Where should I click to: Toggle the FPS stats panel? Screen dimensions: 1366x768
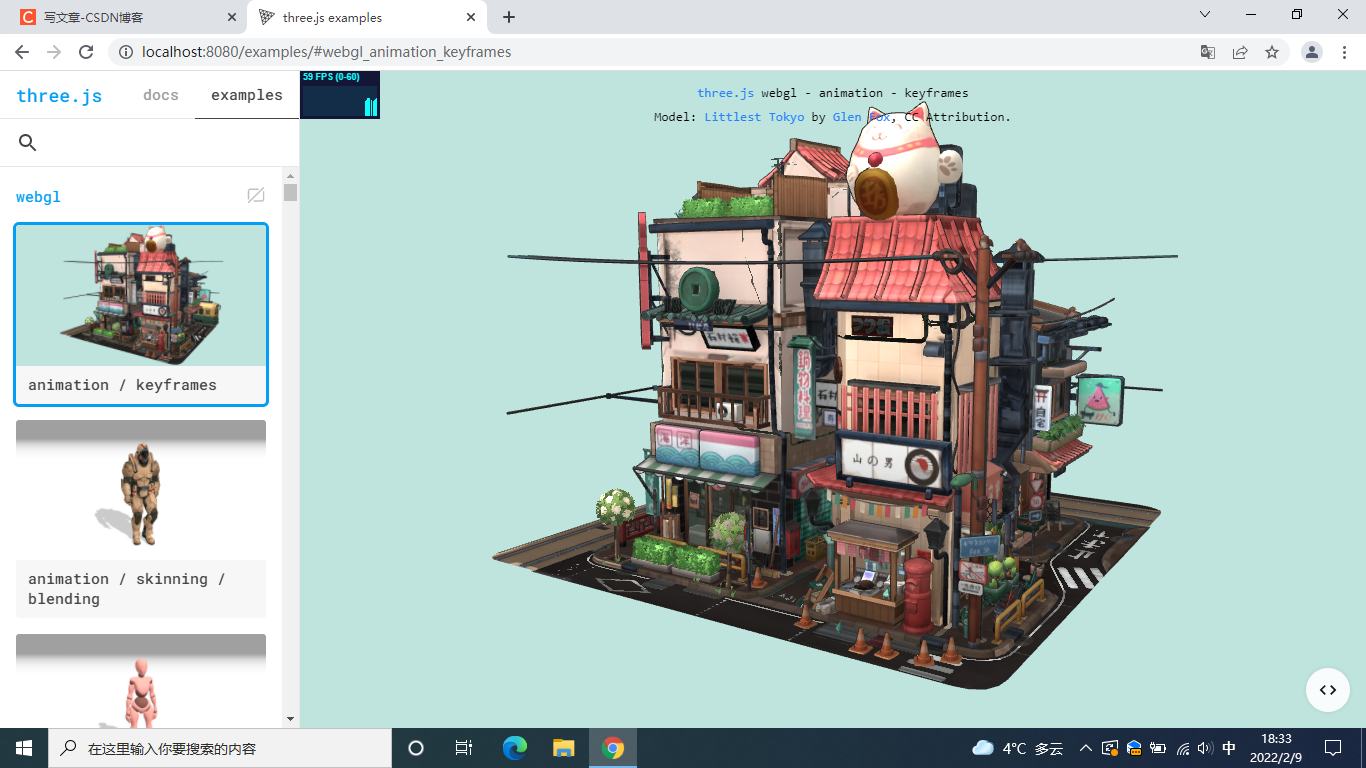point(340,95)
